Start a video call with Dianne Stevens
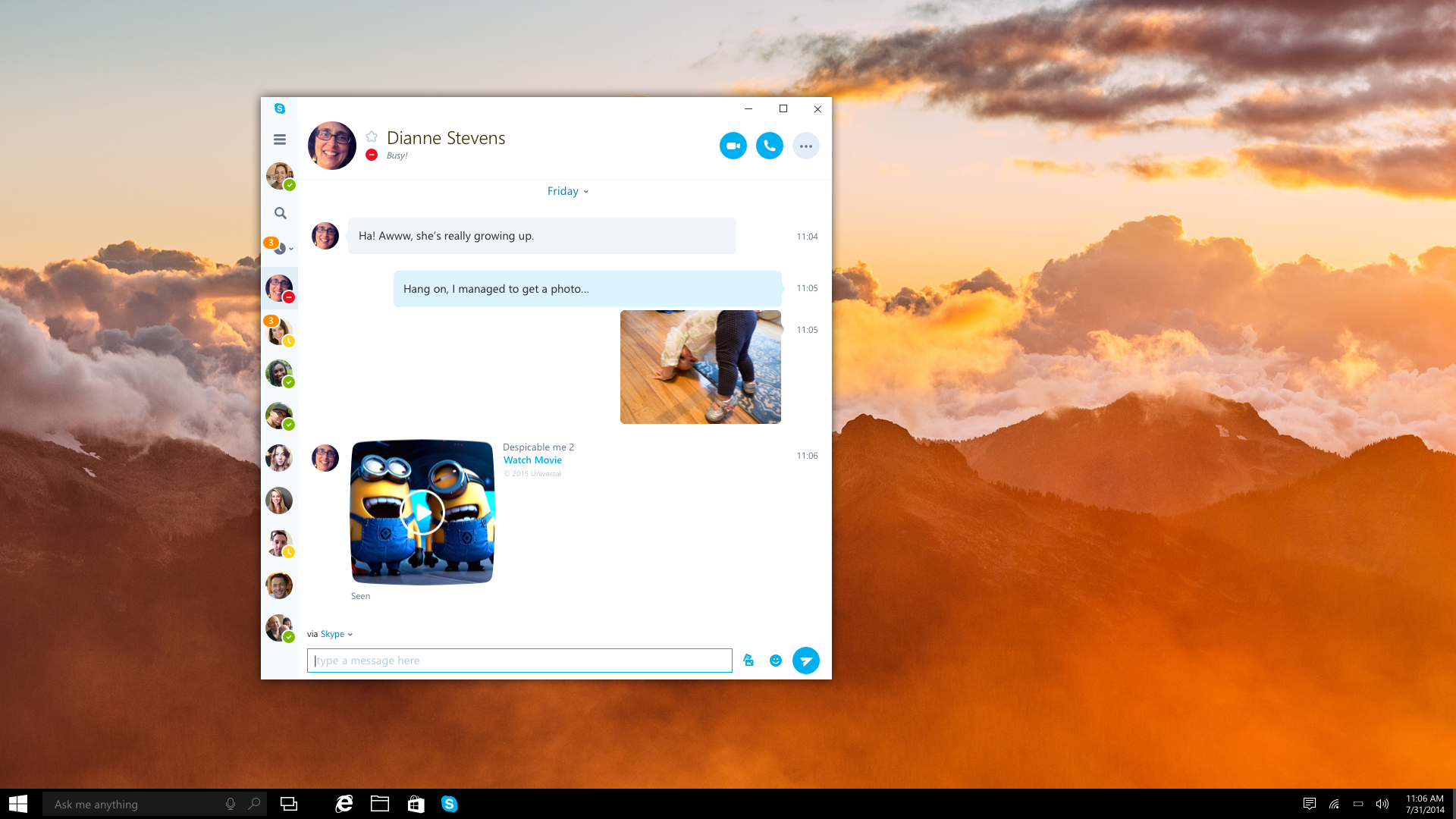 point(733,146)
